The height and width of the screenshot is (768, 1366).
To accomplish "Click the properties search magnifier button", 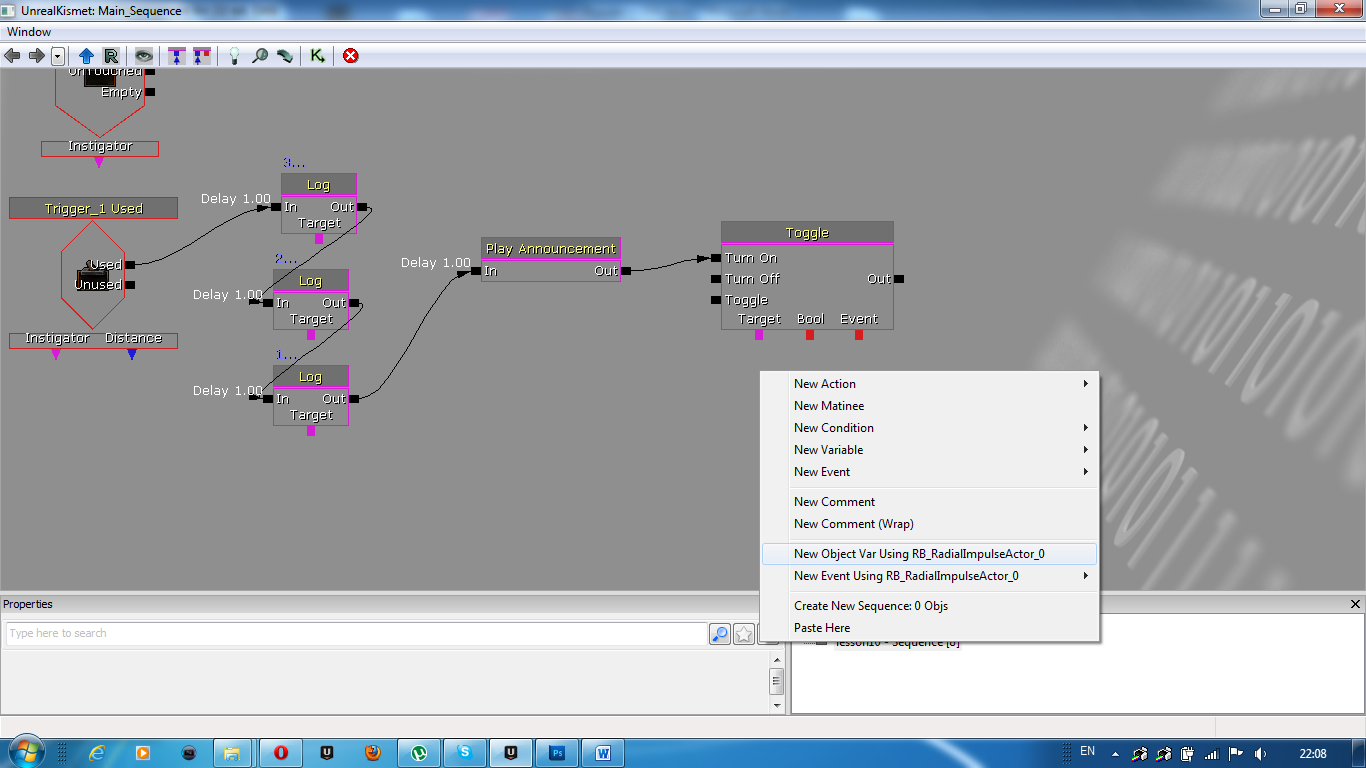I will 720,633.
